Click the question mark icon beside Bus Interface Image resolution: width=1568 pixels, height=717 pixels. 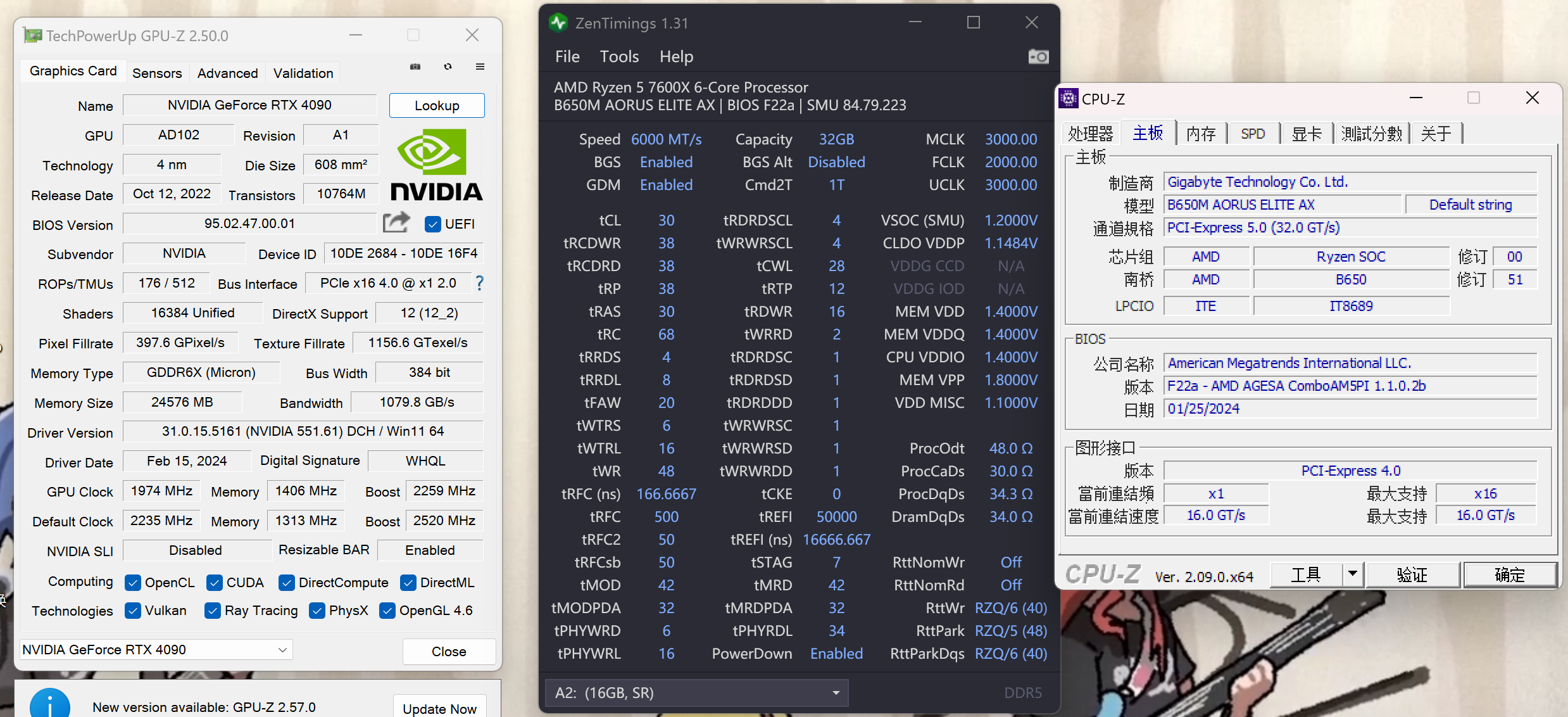479,283
